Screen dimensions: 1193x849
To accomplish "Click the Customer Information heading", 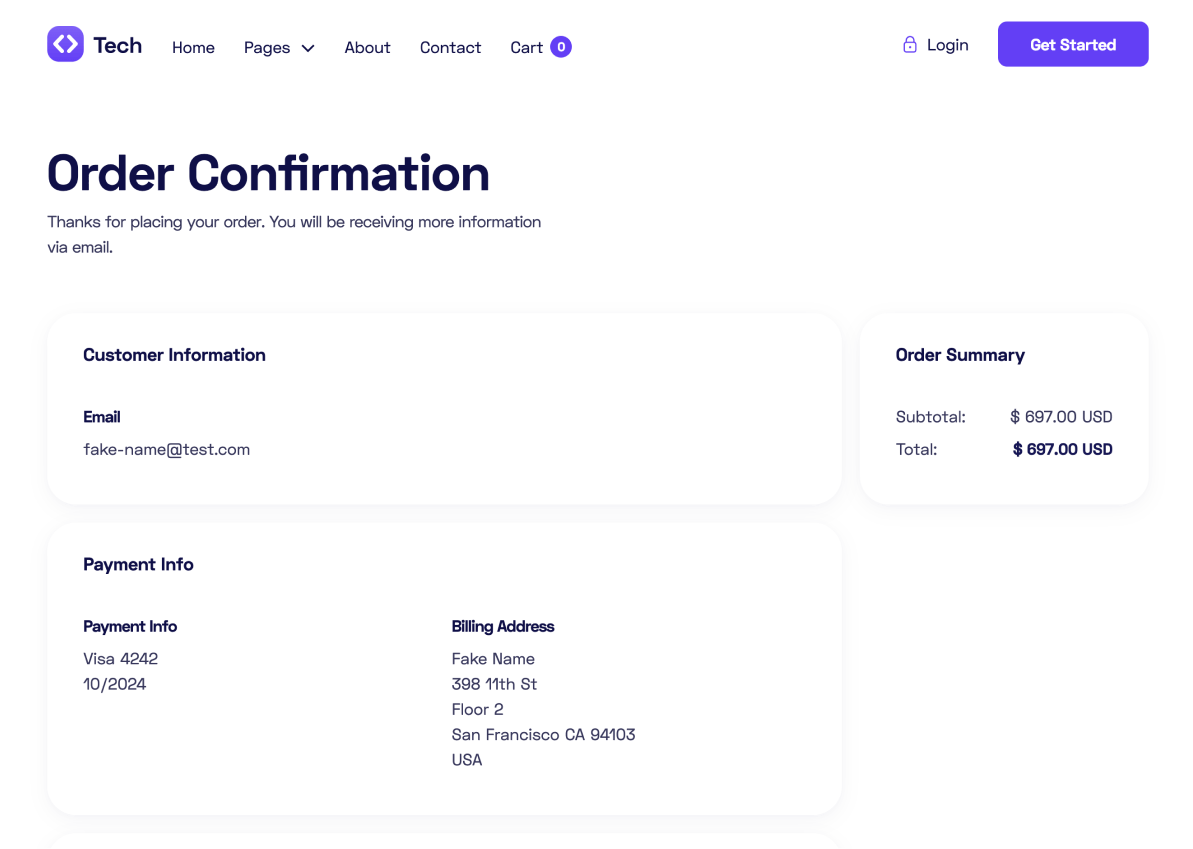I will 174,355.
